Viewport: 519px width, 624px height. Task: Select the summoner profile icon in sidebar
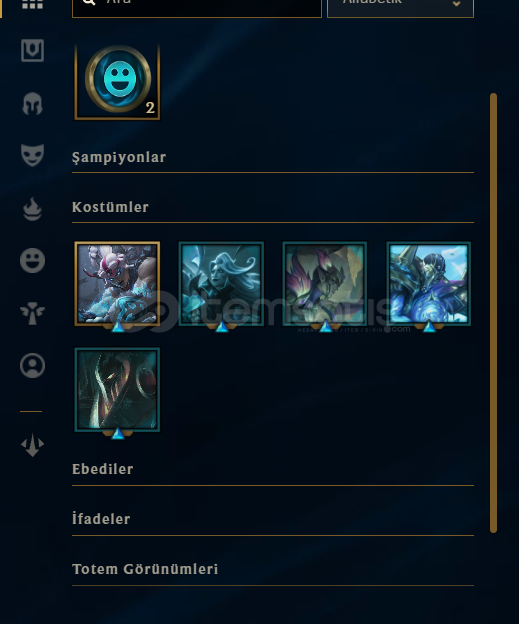[32, 365]
